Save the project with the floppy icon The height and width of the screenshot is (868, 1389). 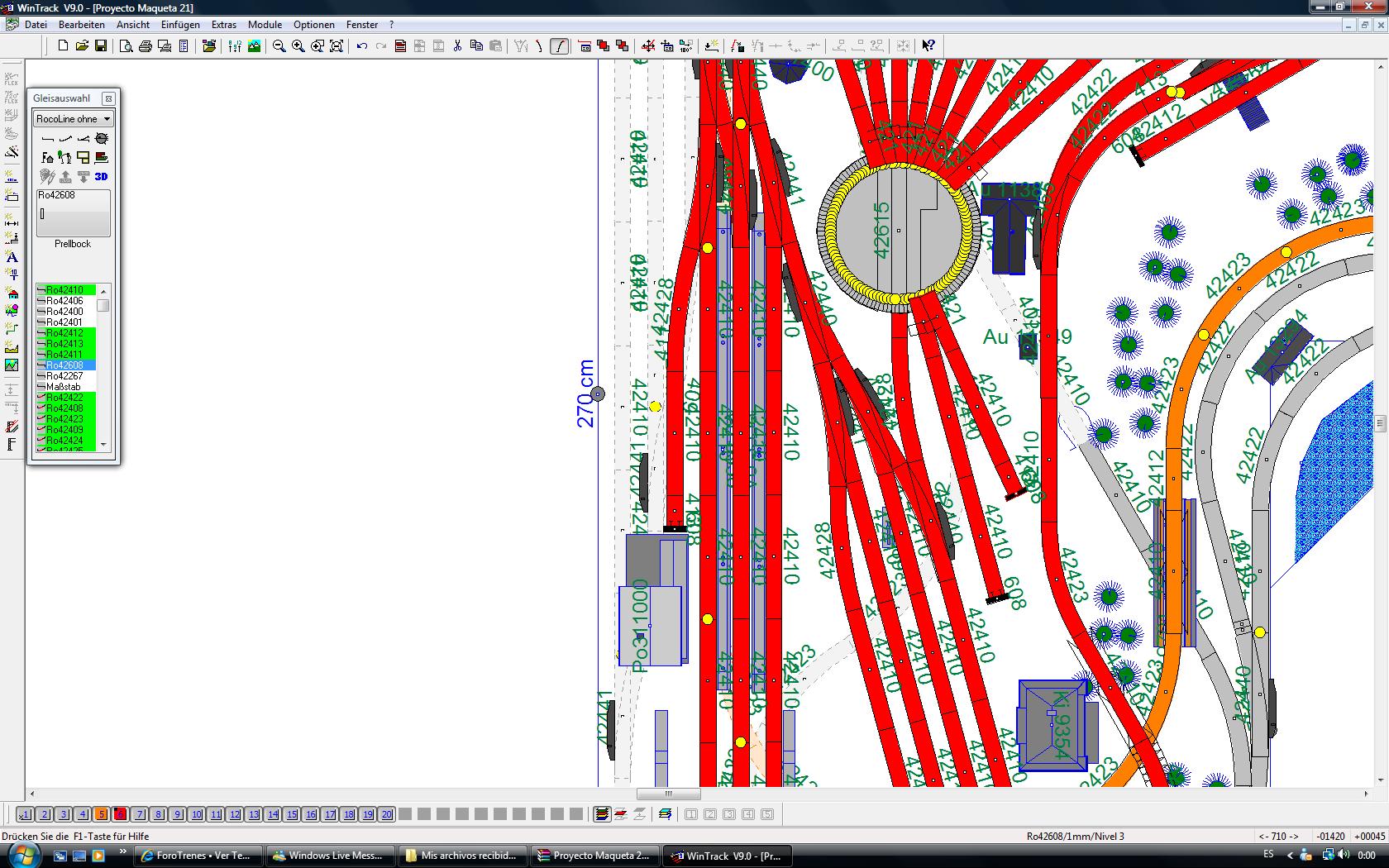coord(101,46)
